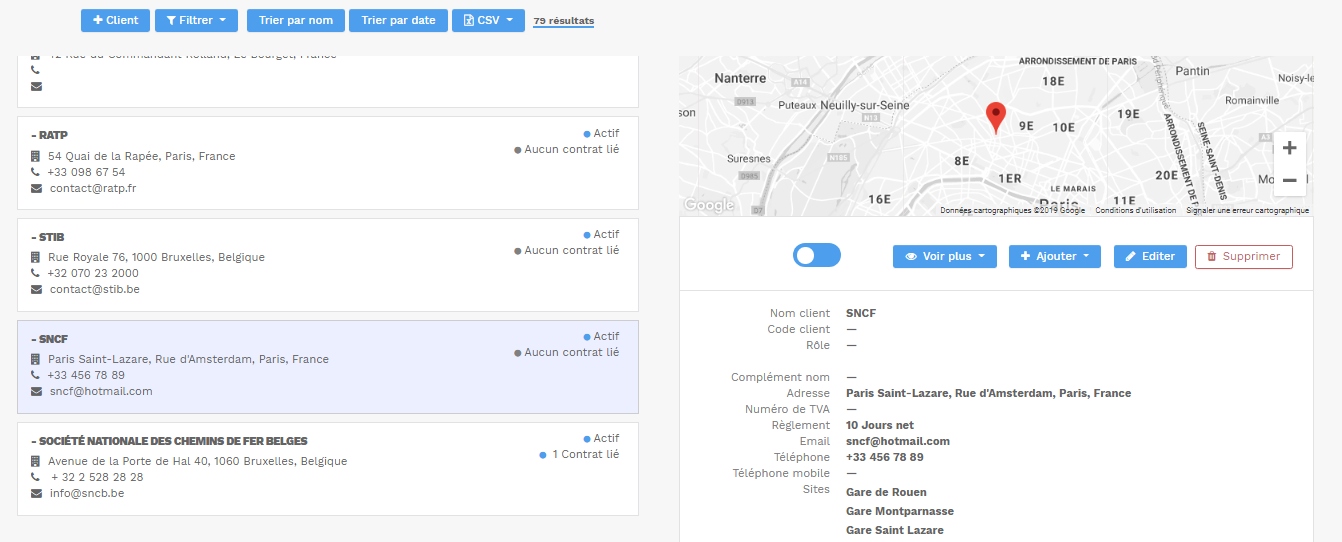Screen dimensions: 1342x542
Task: Sort the list with Trier par date
Action: (399, 20)
